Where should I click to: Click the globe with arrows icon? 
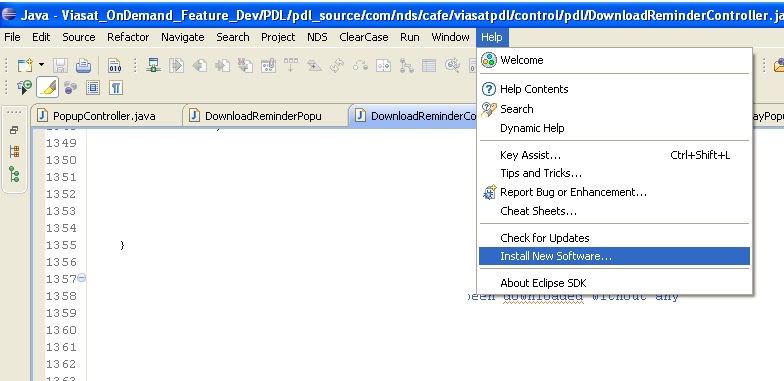452,66
